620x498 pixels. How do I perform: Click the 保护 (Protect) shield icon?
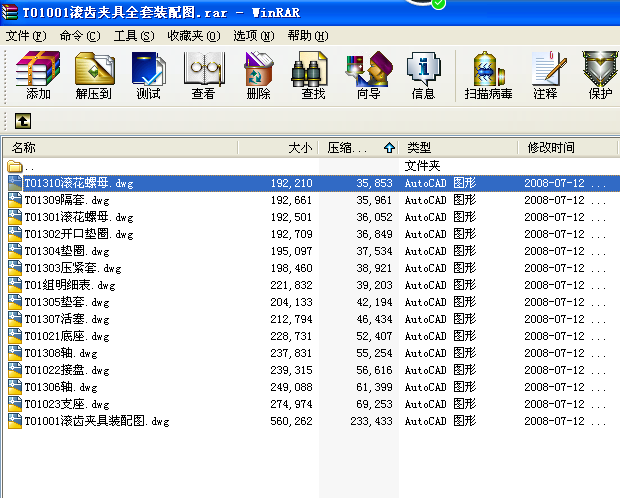tap(600, 75)
